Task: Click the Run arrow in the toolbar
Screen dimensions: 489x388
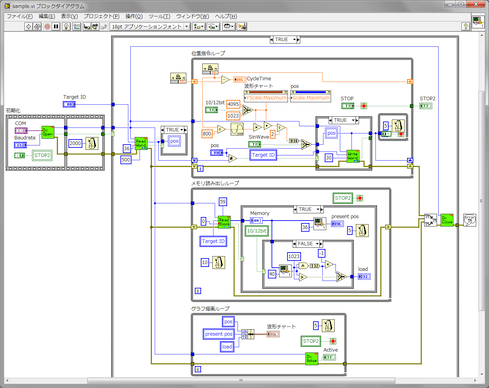Action: pyautogui.click(x=29, y=26)
